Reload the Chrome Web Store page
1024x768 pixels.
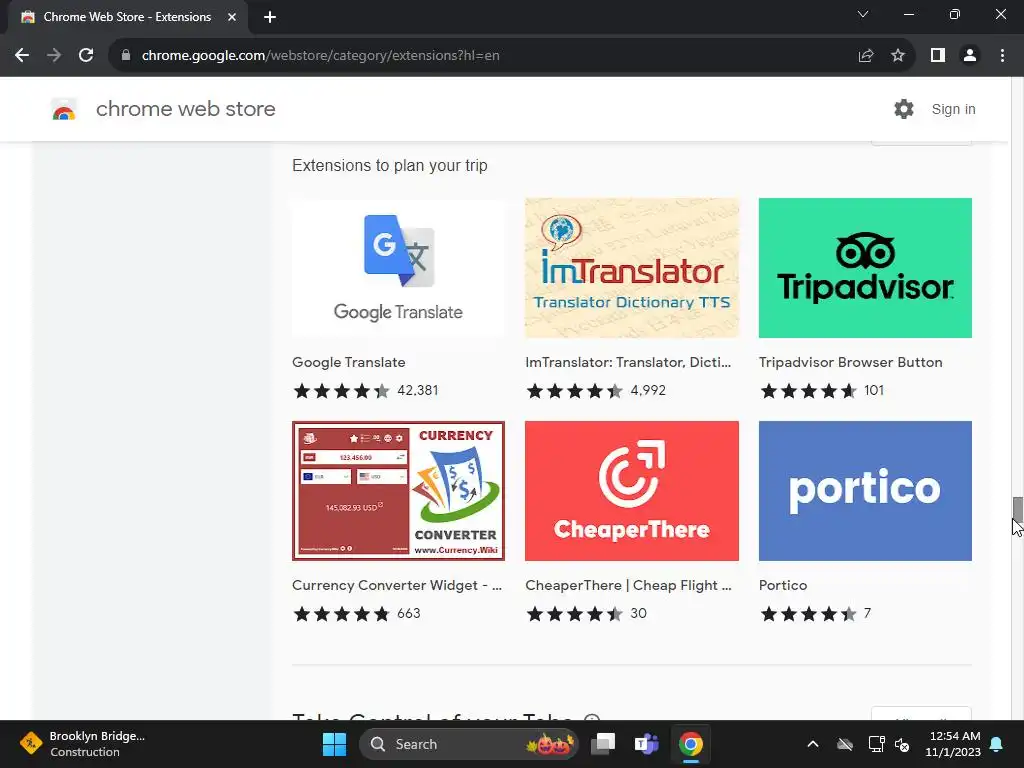86,56
